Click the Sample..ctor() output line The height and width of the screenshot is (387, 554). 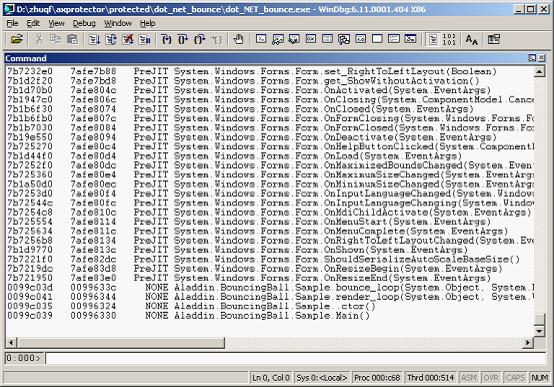[x=191, y=306]
